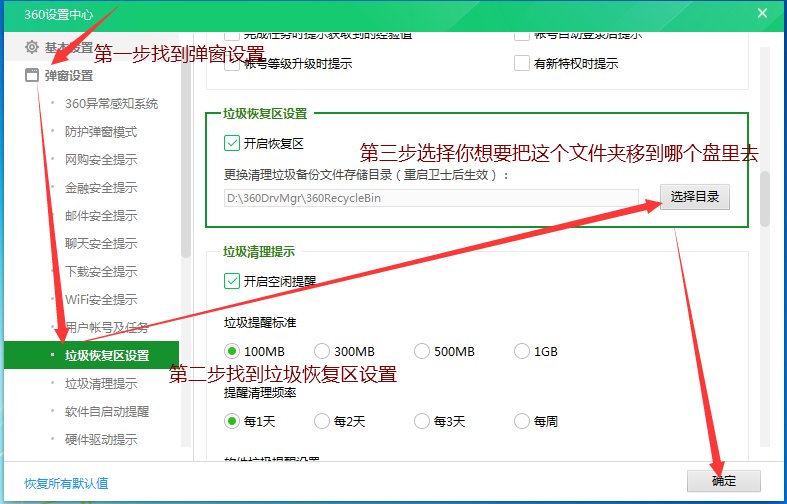Set cleanup frequency to 每1天

coord(231,421)
